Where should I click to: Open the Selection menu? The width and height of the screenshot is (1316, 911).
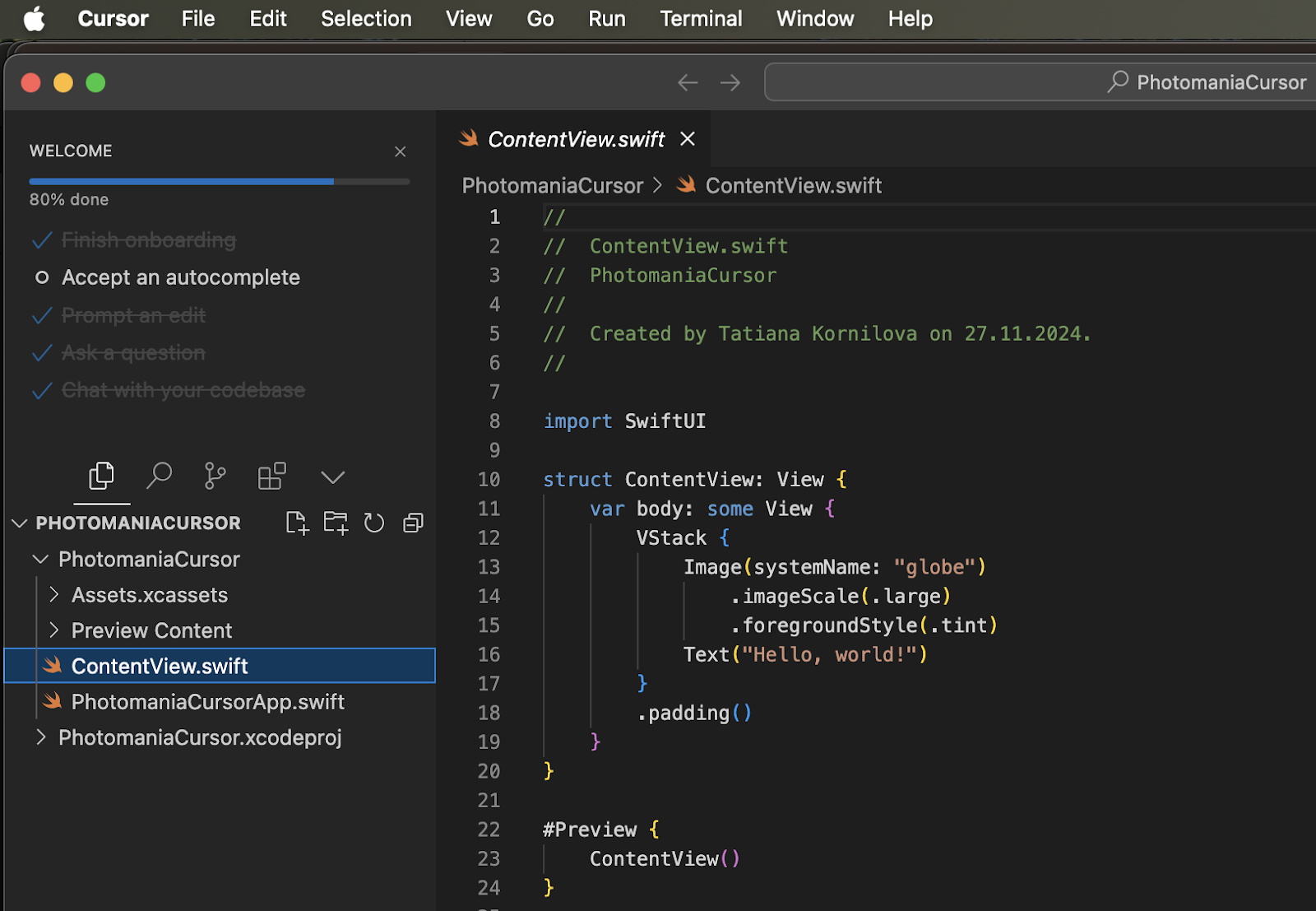(366, 18)
